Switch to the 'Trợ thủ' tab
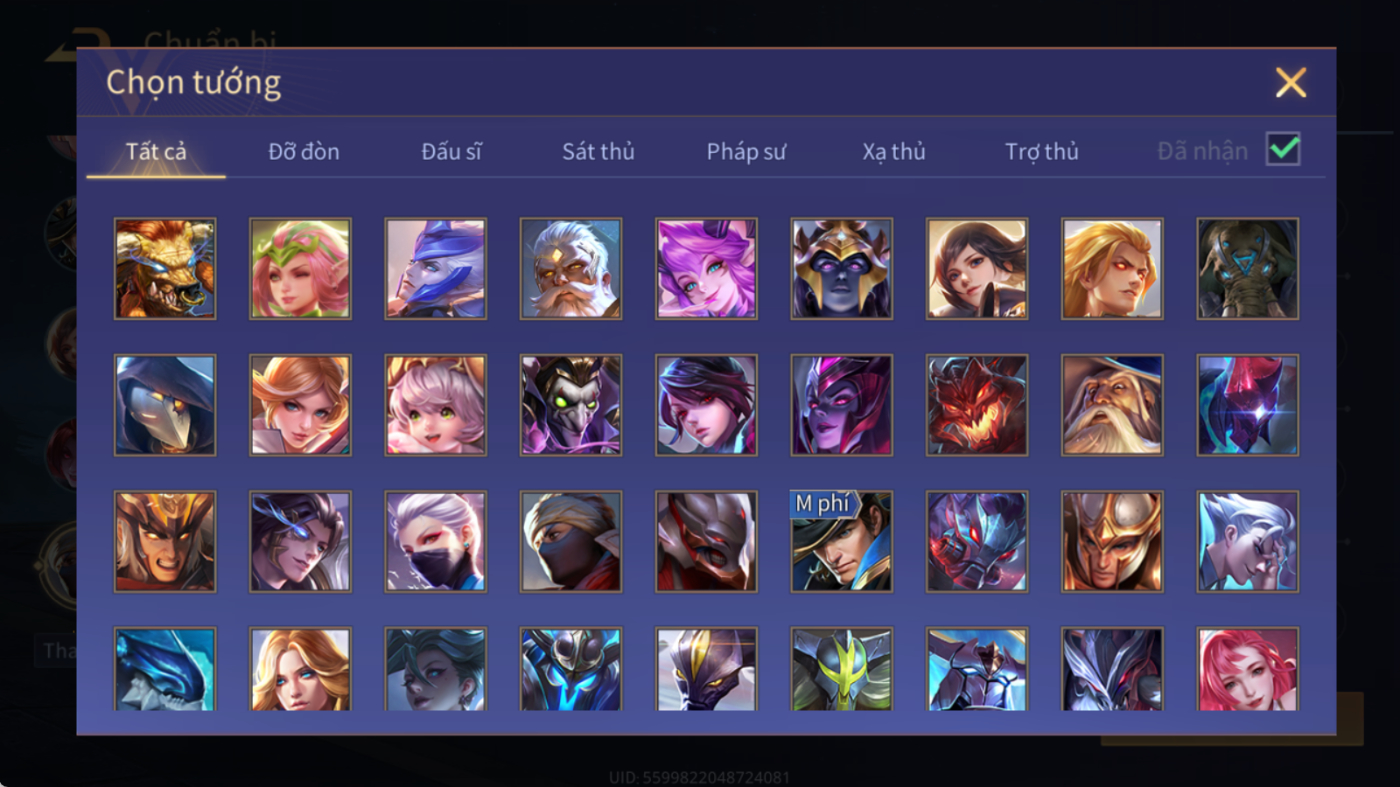Screen dimensions: 1400x787 click(1042, 151)
